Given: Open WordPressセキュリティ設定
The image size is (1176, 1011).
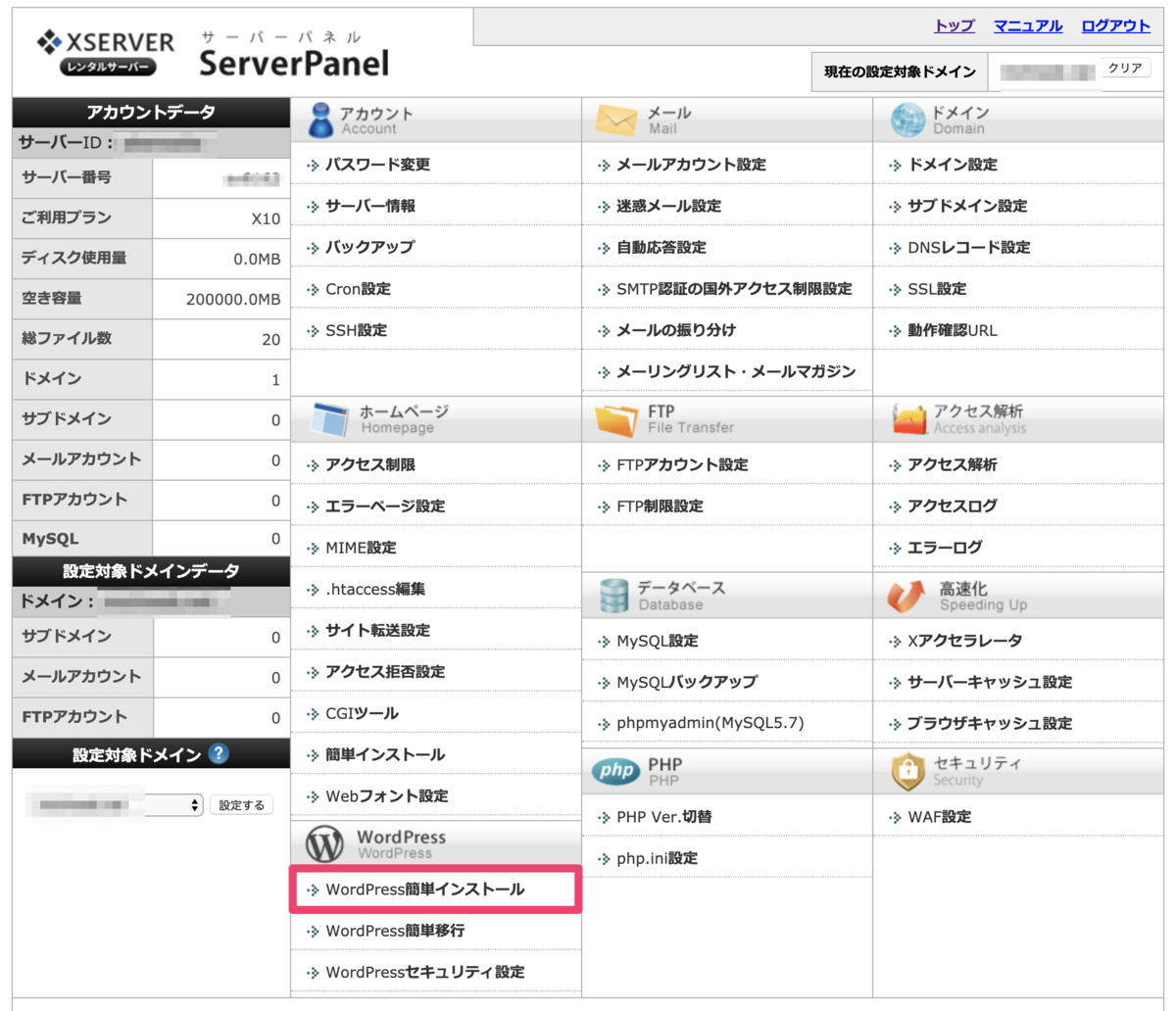Looking at the screenshot, I should pos(425,972).
